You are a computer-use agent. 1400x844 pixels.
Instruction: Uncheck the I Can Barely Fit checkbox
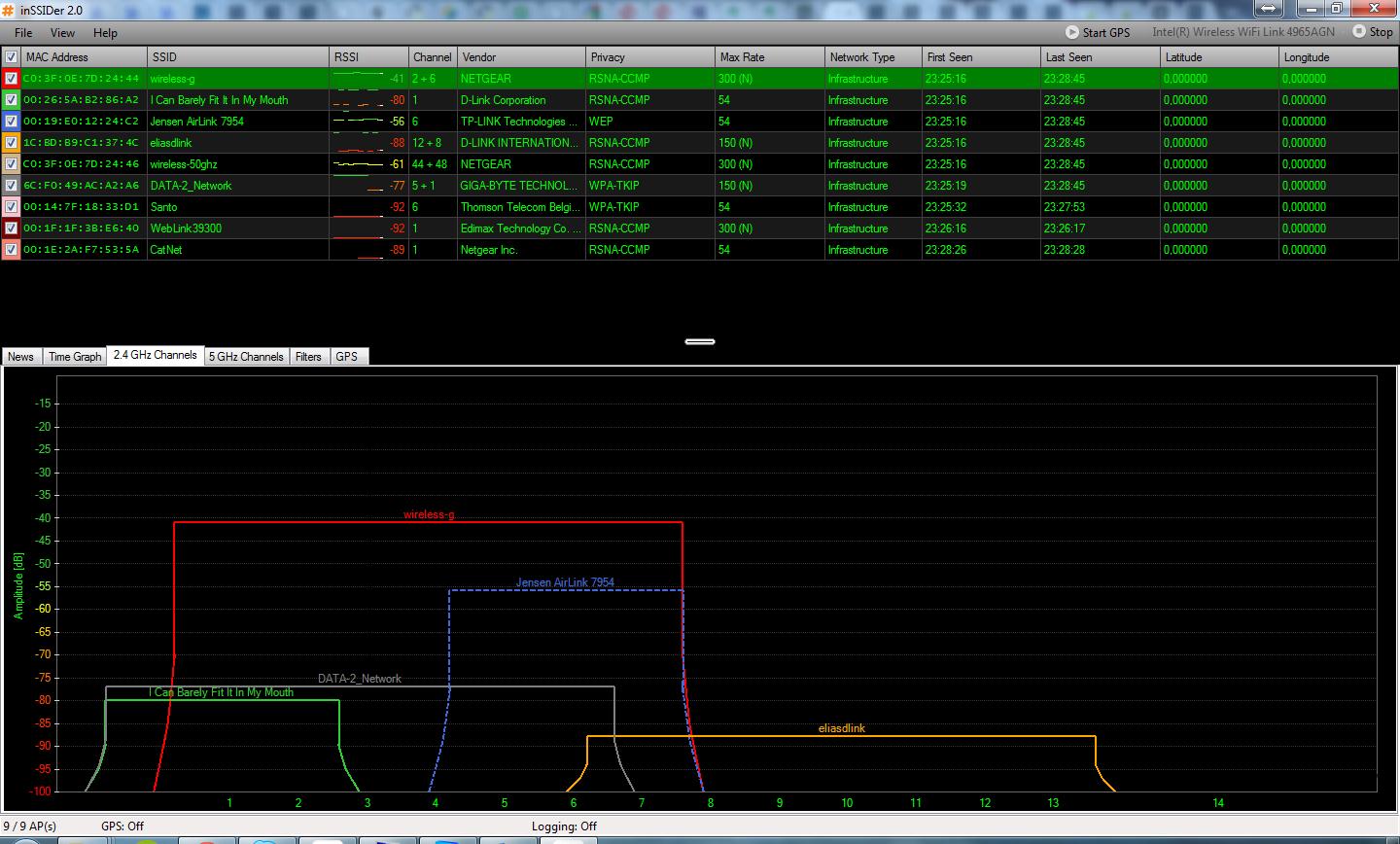point(12,100)
